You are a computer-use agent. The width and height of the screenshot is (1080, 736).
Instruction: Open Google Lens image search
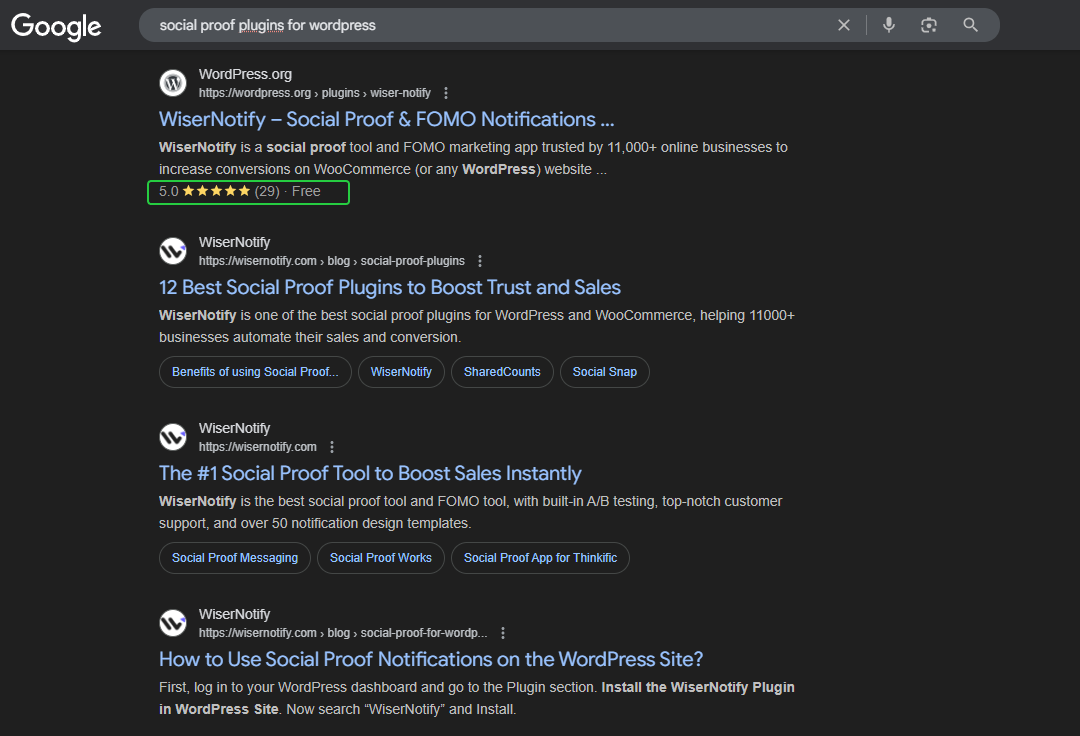[x=929, y=25]
